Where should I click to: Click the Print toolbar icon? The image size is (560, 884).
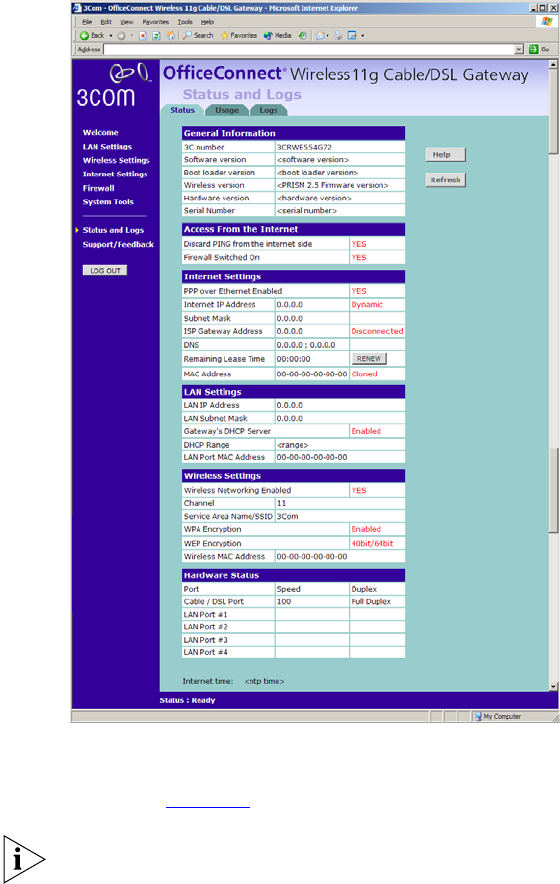tap(338, 35)
